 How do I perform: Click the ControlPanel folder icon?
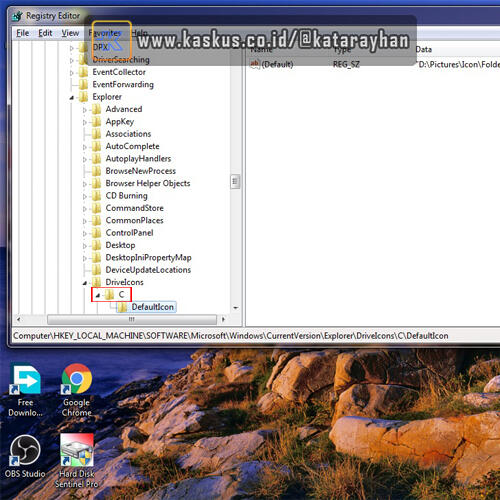(x=96, y=232)
